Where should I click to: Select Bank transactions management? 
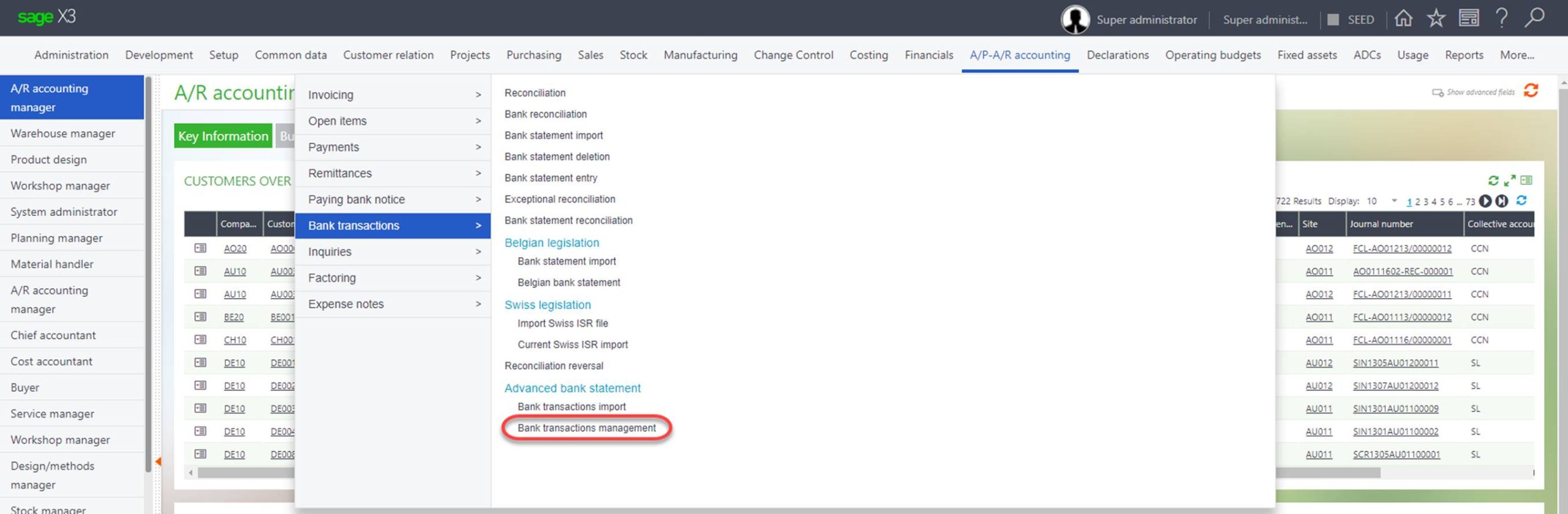(586, 428)
